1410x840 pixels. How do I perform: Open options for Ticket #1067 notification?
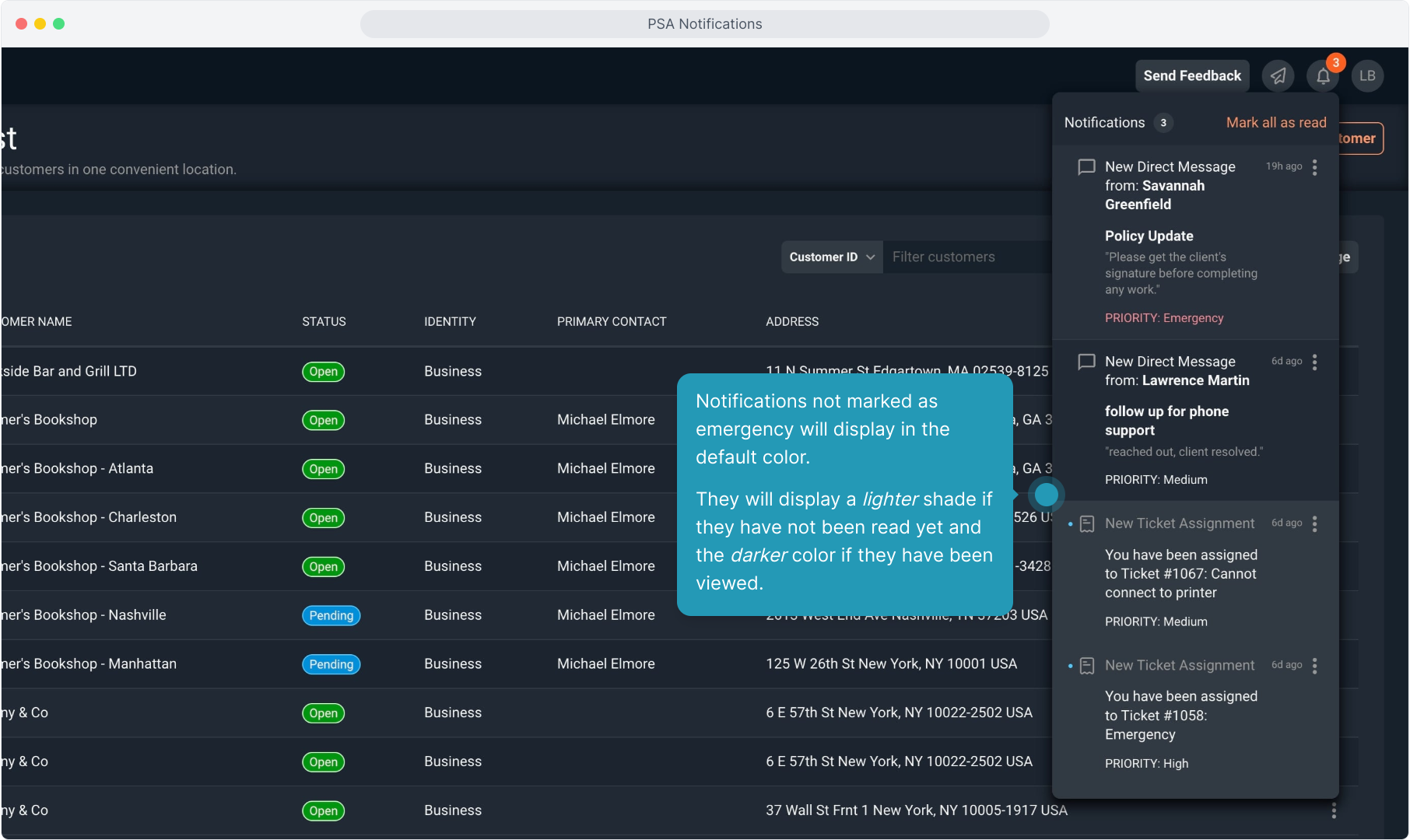click(1314, 524)
